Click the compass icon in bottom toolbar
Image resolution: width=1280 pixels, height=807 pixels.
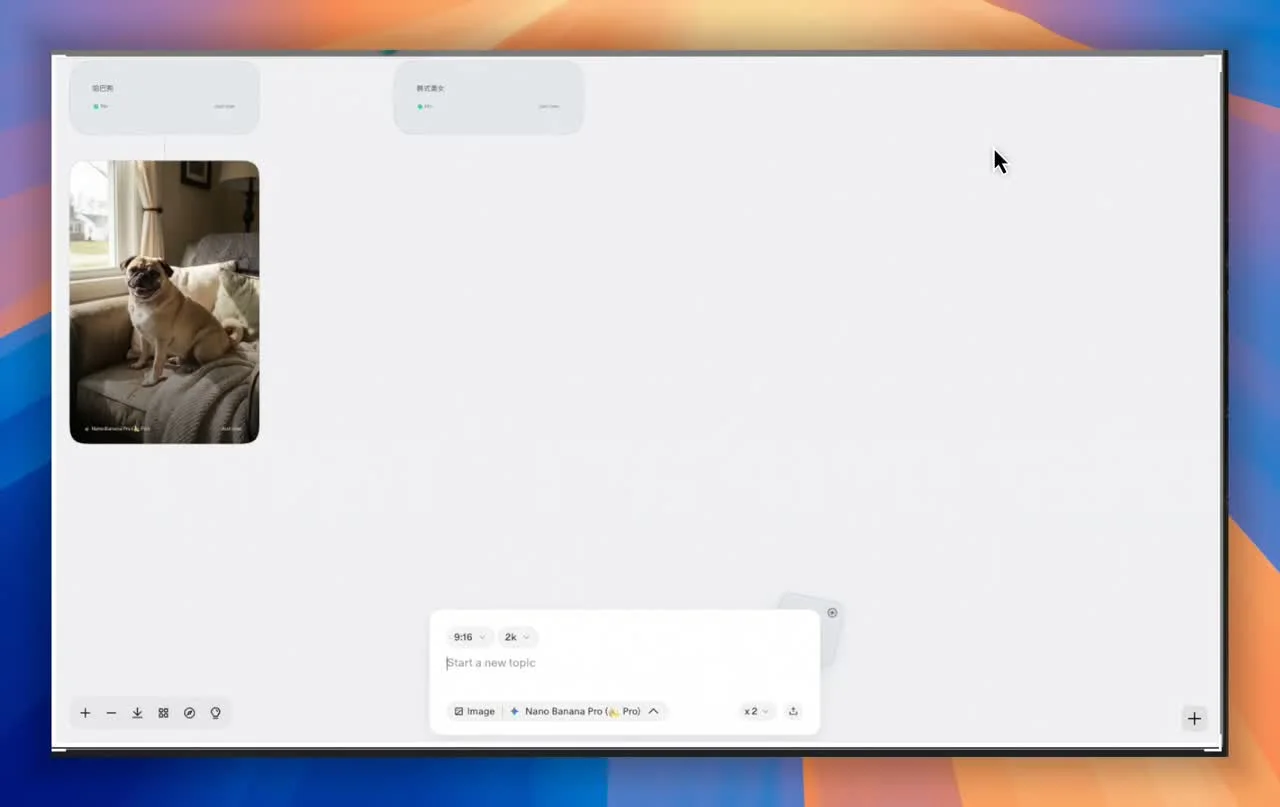click(x=189, y=713)
